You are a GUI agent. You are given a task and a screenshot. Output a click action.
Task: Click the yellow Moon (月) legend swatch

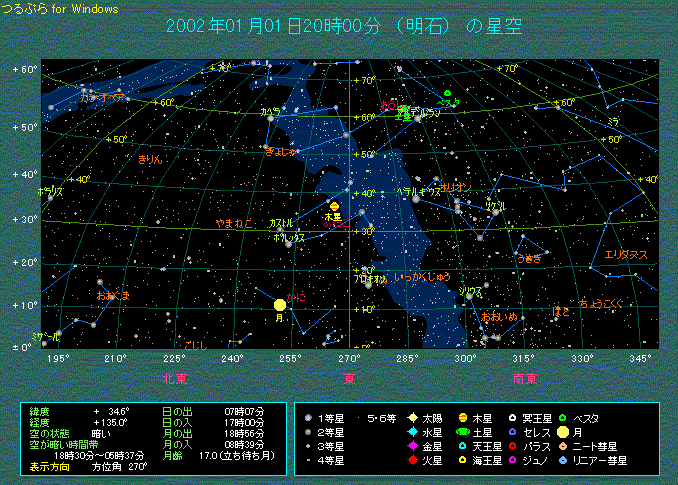coord(563,431)
